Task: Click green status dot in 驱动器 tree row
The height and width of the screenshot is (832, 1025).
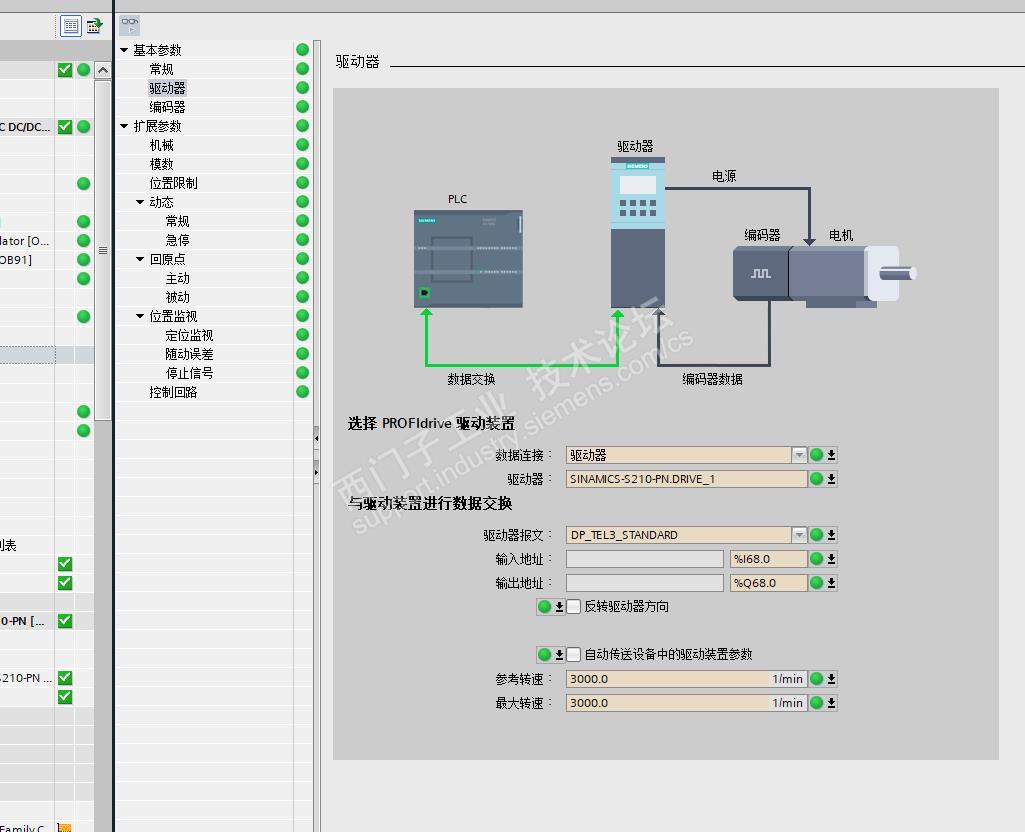Action: coord(302,88)
